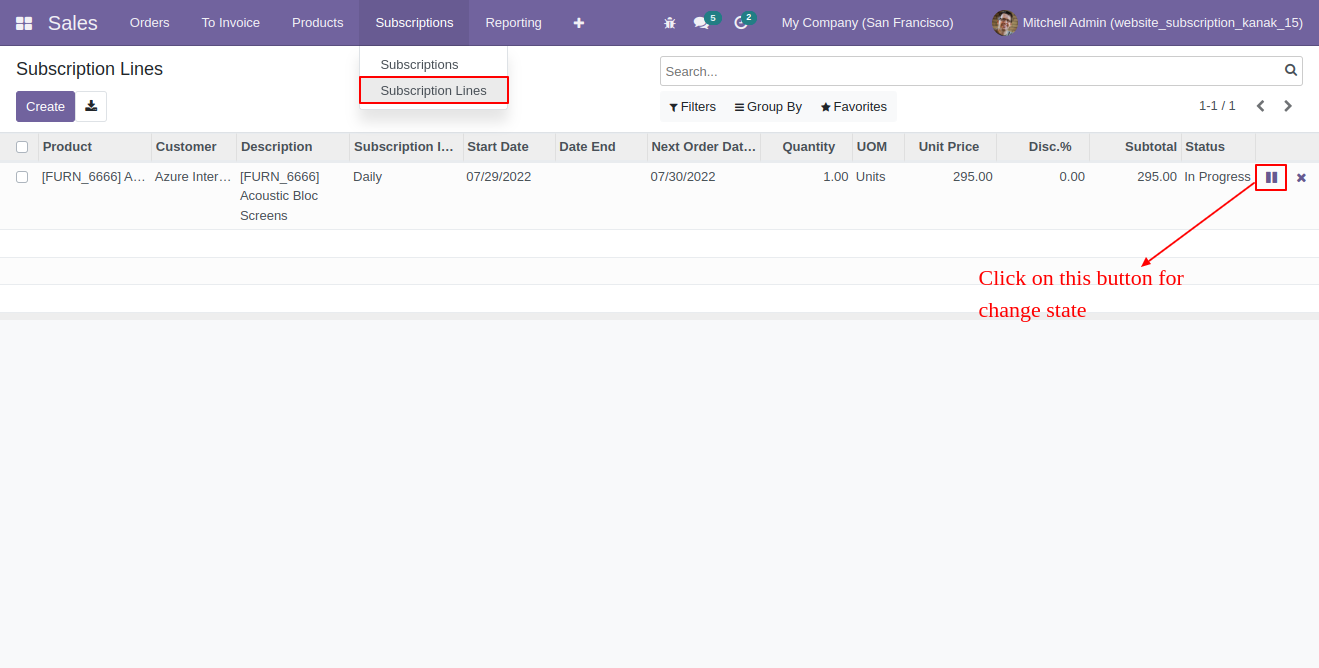Focus the Search input field

(971, 71)
